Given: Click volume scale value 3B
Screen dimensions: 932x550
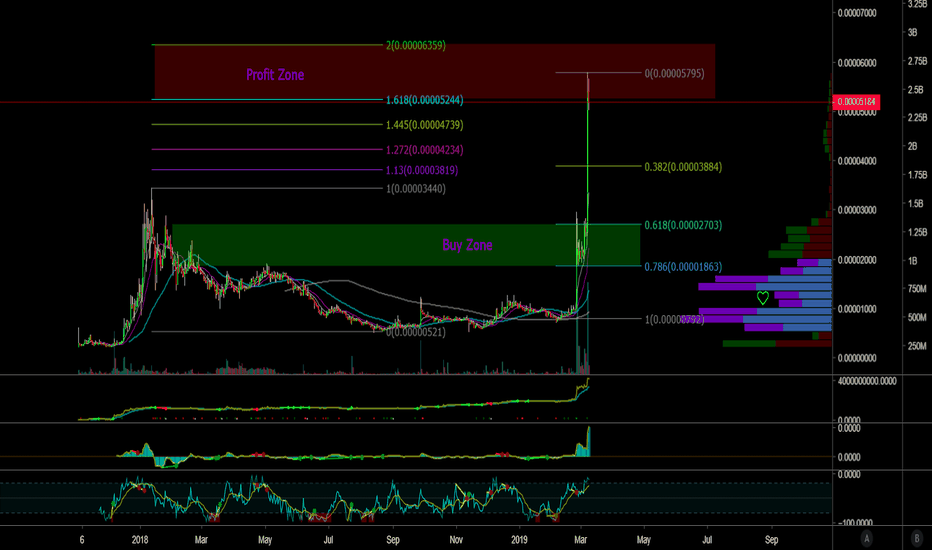Looking at the screenshot, I should point(913,33).
